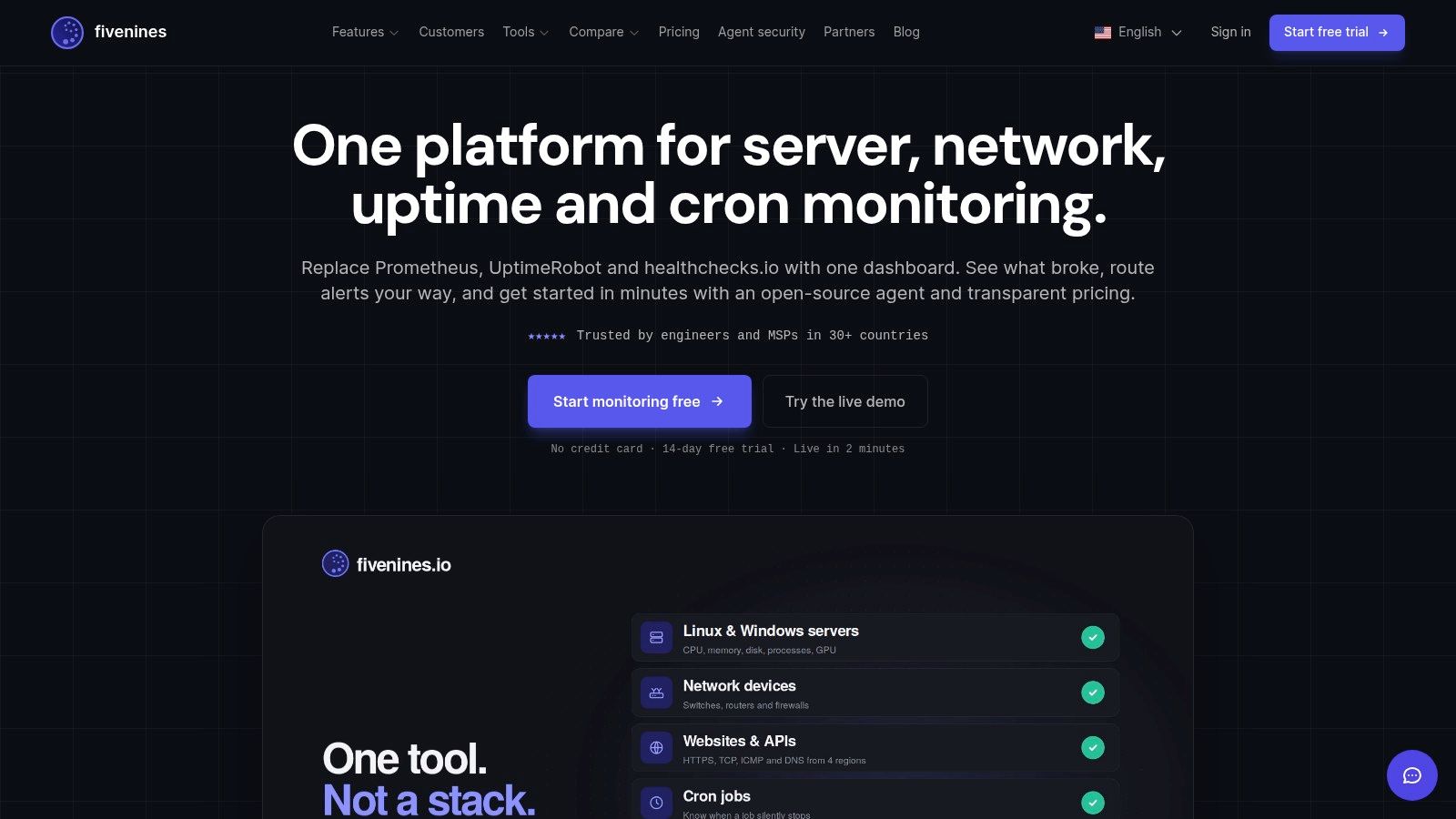Expand the Compare dropdown menu
The image size is (1456, 819).
604,32
